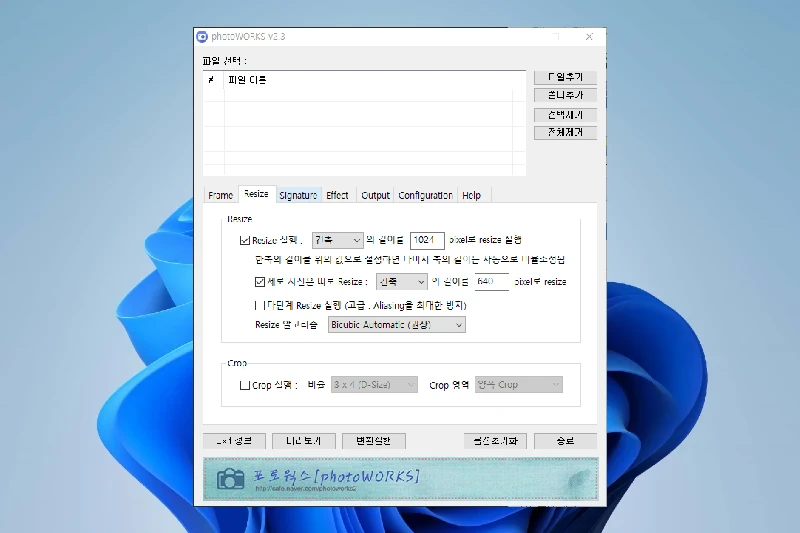Click the 변환실행 convert button
This screenshot has width=800, height=533.
click(x=373, y=441)
